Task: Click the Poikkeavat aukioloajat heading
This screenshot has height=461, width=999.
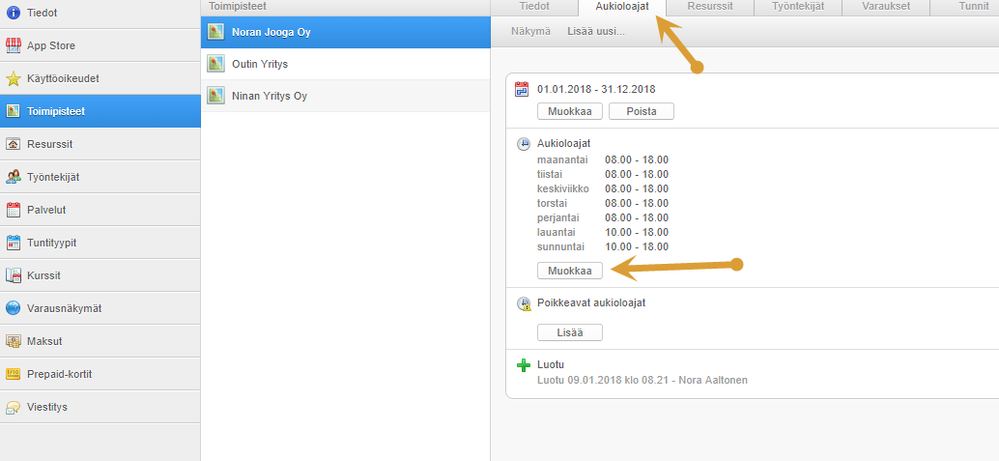Action: (591, 302)
